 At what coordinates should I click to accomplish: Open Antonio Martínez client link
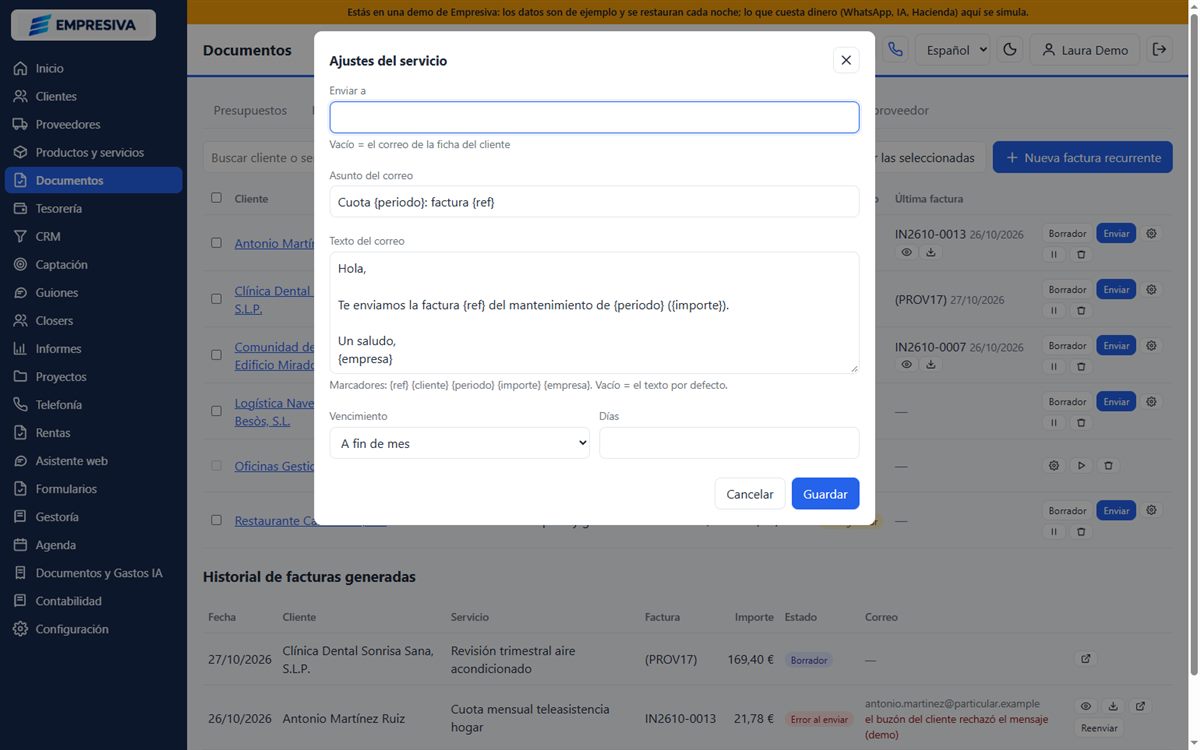[x=275, y=243]
